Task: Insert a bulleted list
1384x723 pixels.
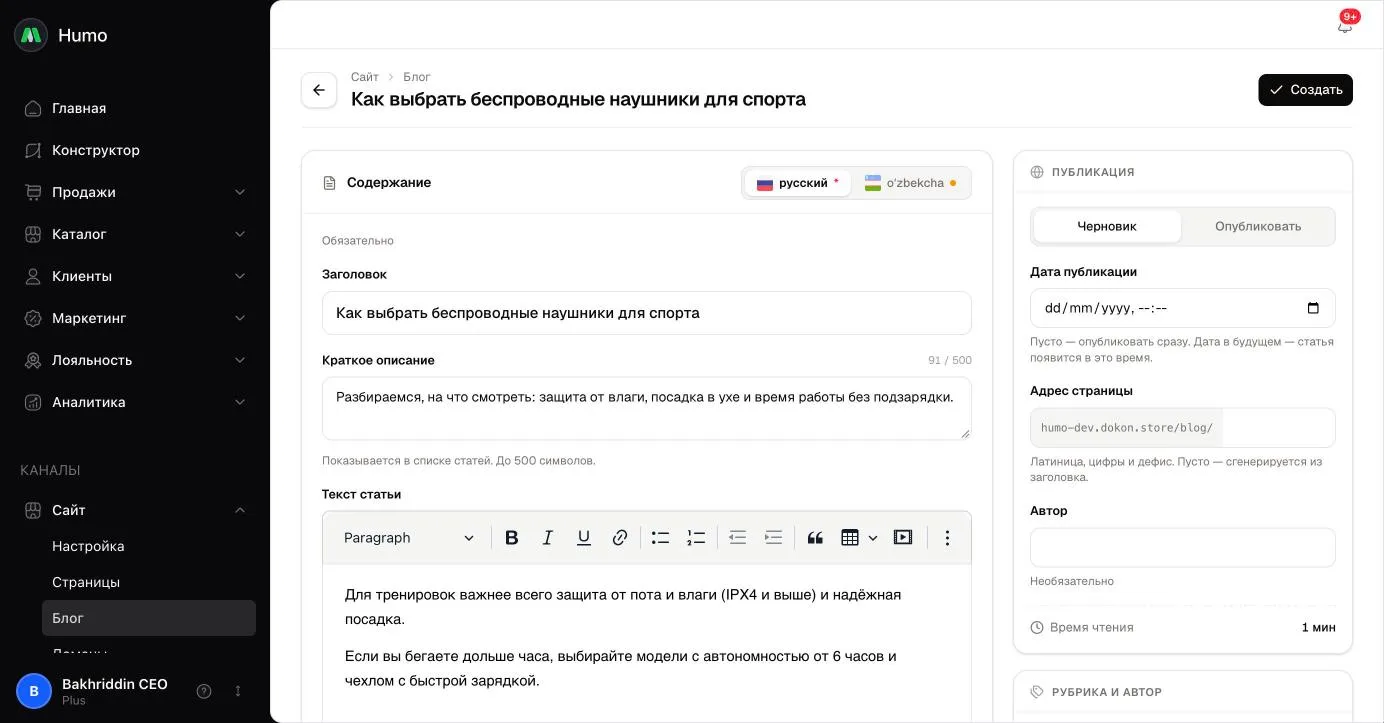Action: coord(660,538)
